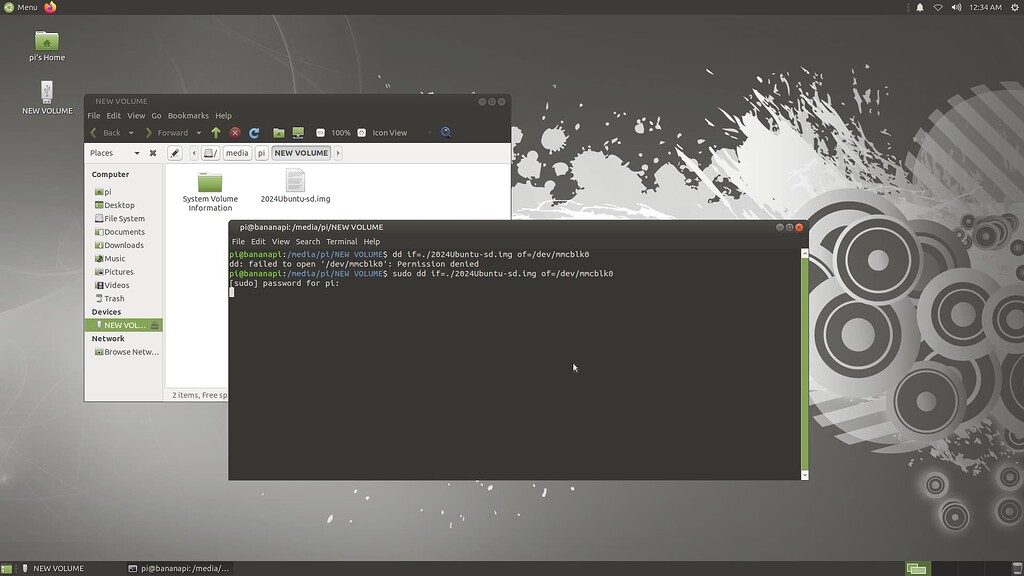Select the media breadcrumb button
The width and height of the screenshot is (1024, 576).
236,153
